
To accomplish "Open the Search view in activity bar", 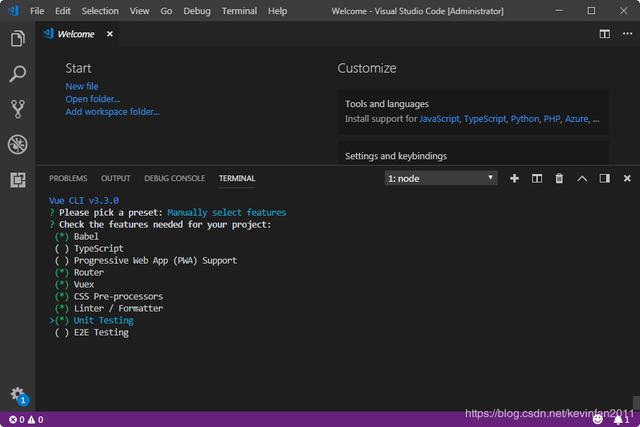I will coord(18,74).
